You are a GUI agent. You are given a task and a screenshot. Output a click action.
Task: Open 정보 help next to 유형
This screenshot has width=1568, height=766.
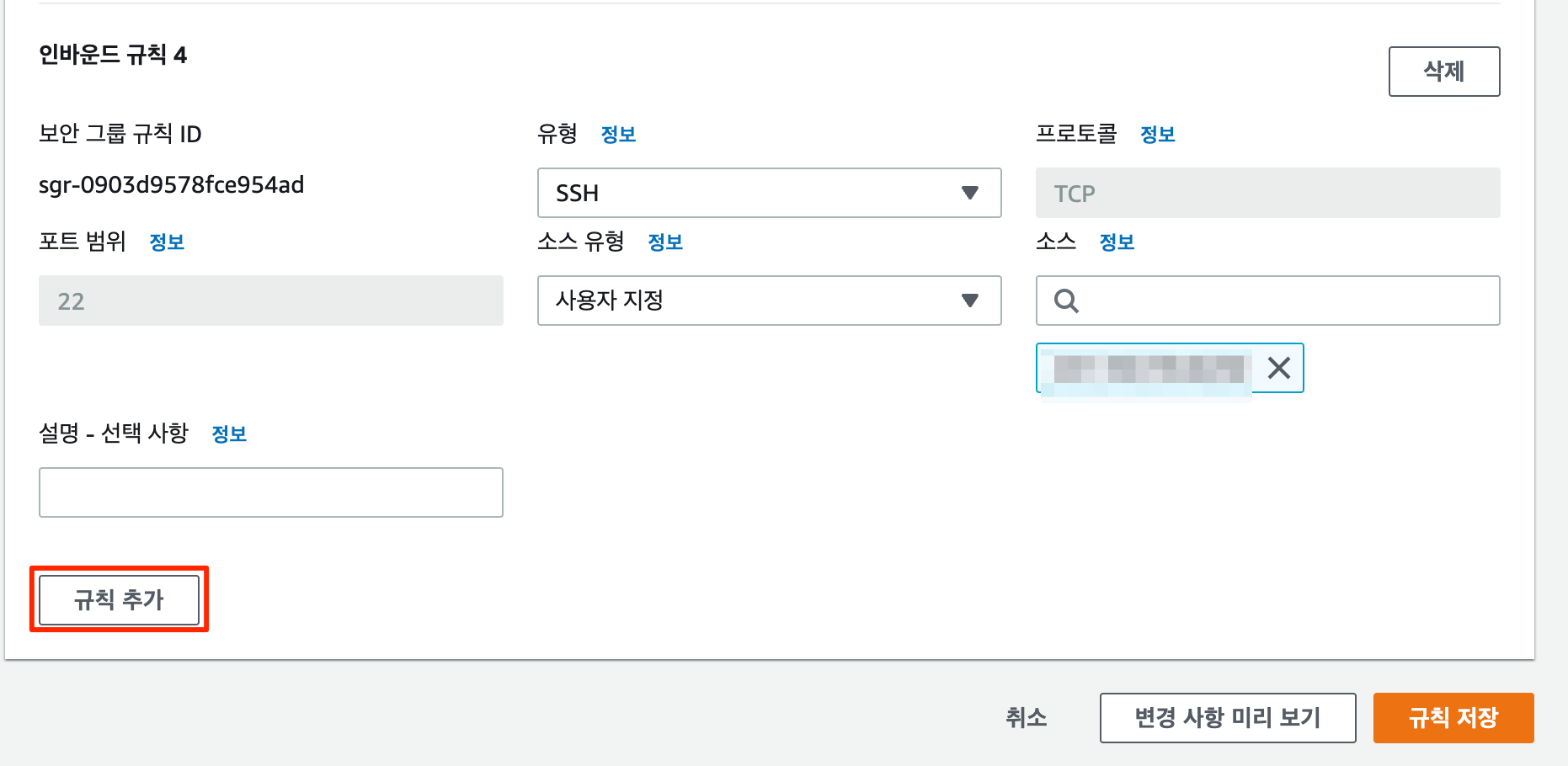(619, 134)
